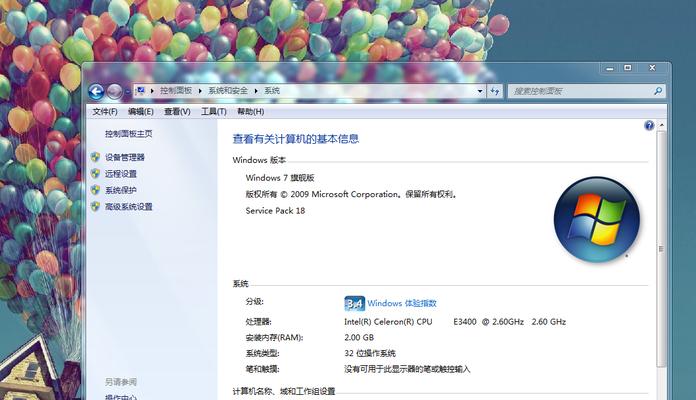Open the 查看(V) menu
This screenshot has height=400, width=696.
pos(177,111)
